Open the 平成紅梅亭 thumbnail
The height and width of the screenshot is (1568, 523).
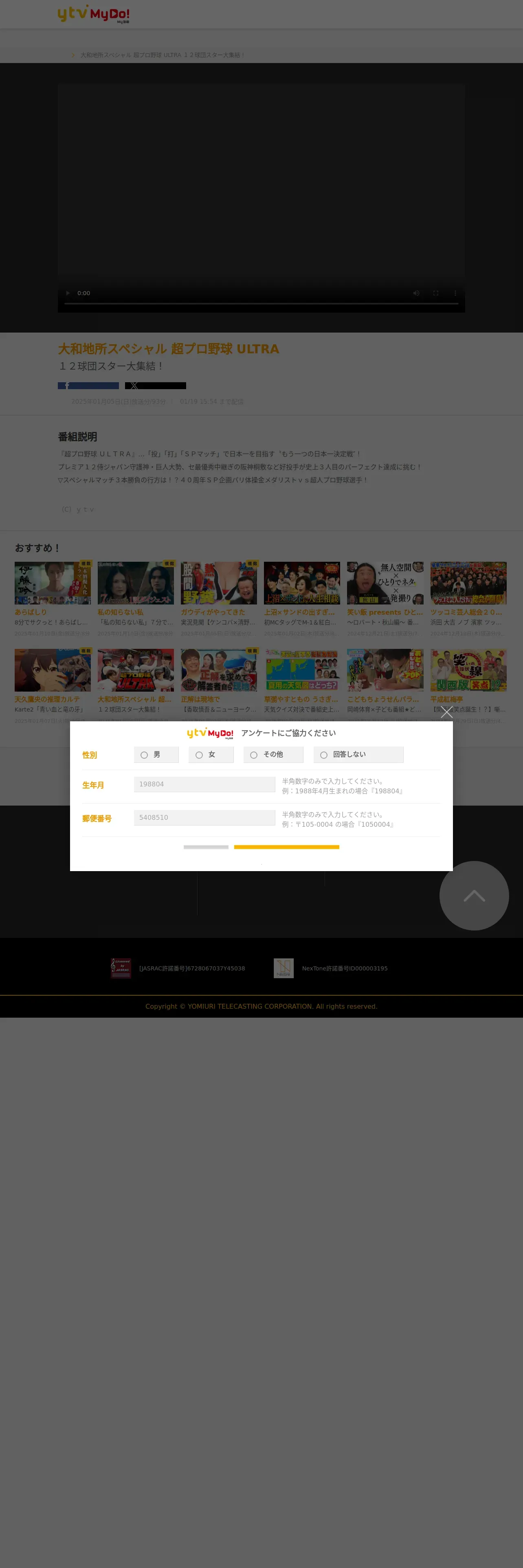click(x=468, y=670)
